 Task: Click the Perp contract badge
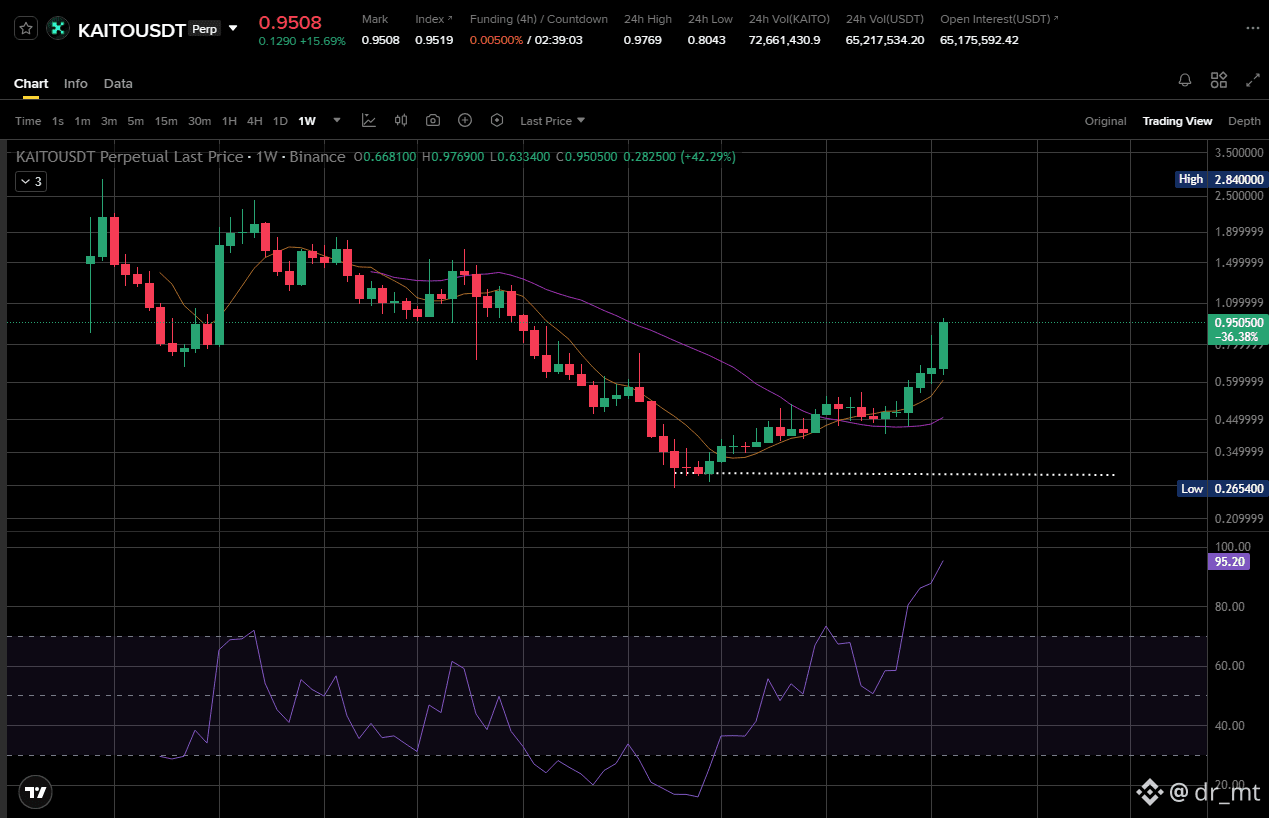(205, 29)
